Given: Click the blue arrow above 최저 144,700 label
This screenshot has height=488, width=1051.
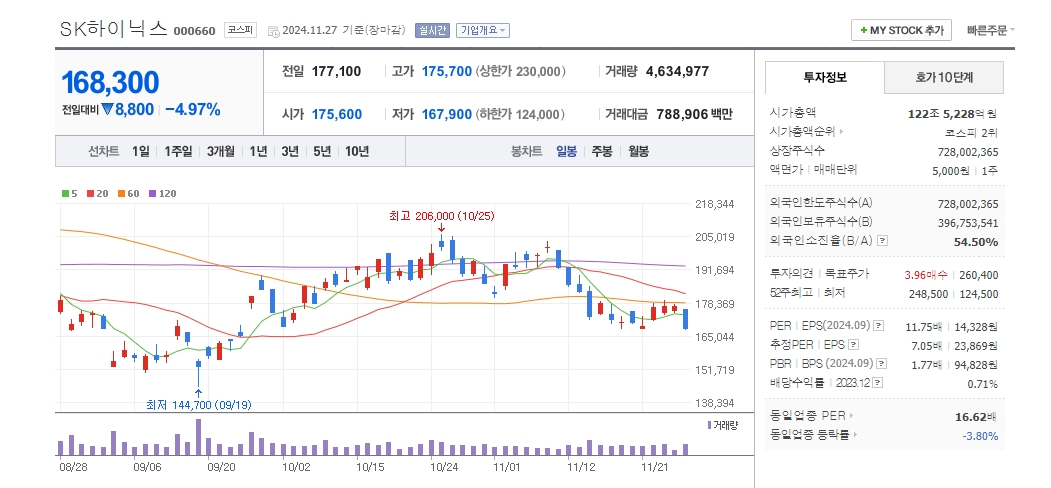Looking at the screenshot, I should tap(198, 393).
